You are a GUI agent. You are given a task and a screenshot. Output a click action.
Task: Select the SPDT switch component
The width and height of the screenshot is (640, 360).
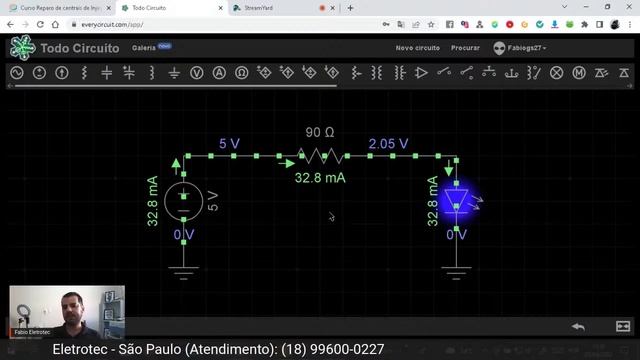pyautogui.click(x=467, y=72)
